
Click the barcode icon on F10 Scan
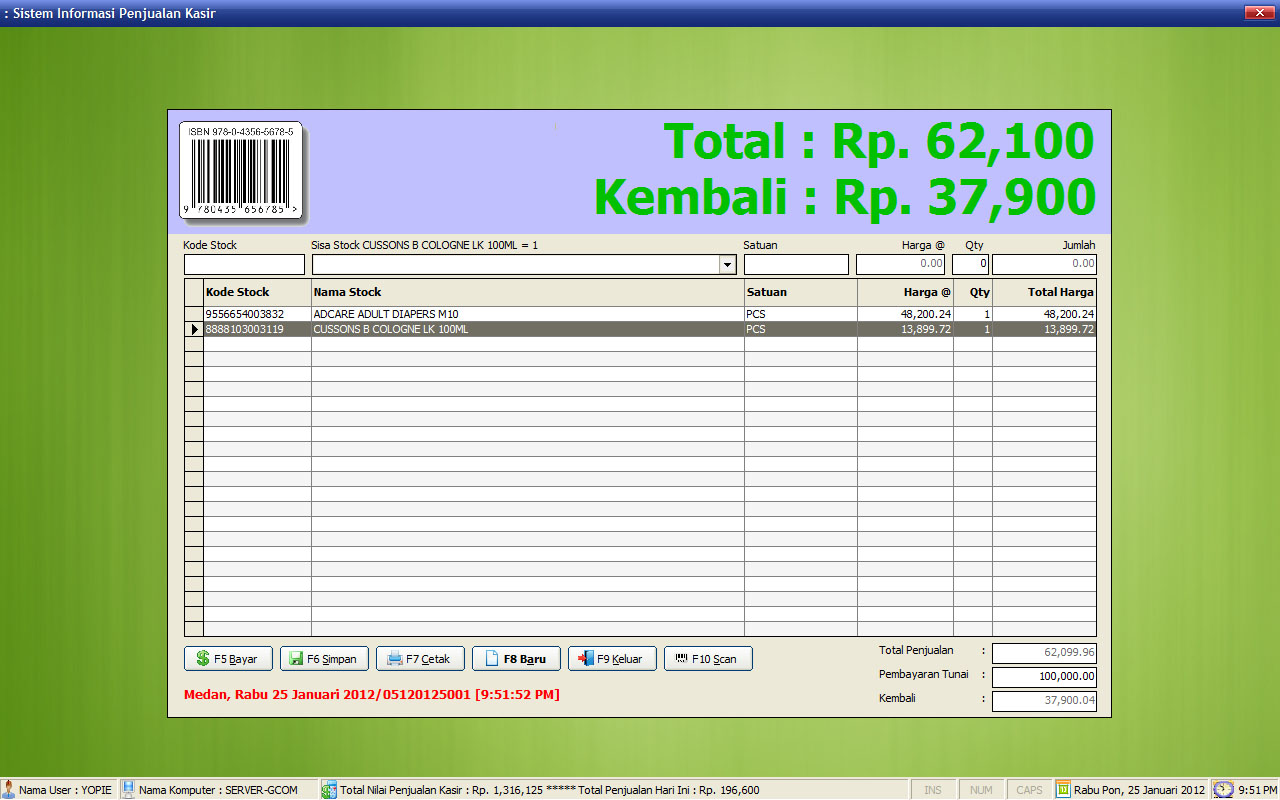(x=681, y=659)
